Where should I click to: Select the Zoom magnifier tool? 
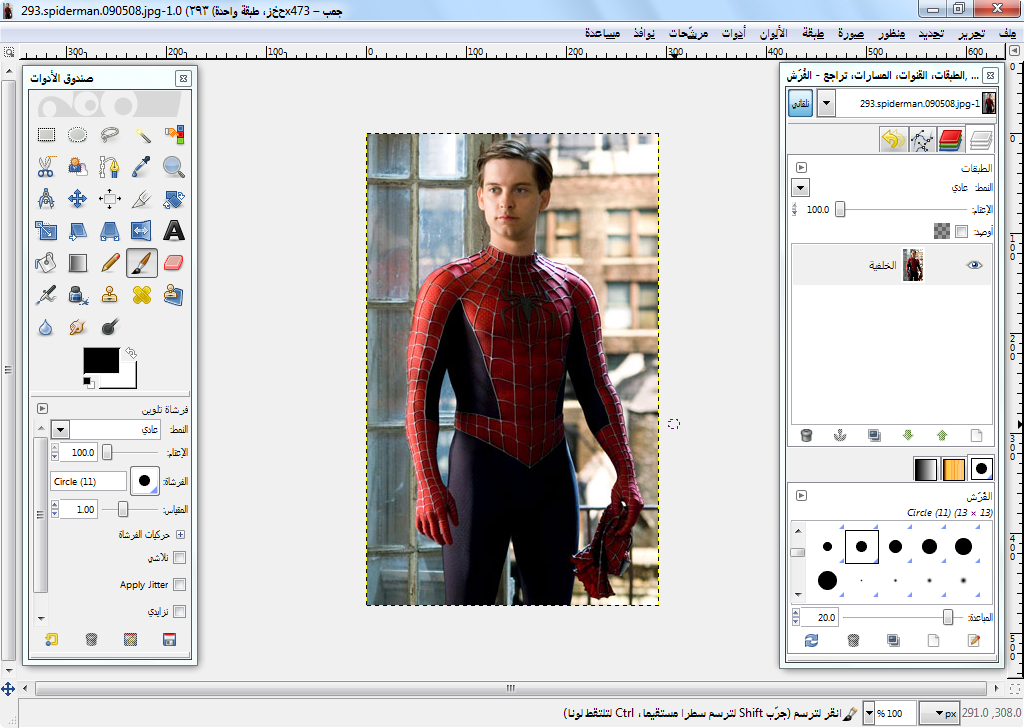coord(174,166)
